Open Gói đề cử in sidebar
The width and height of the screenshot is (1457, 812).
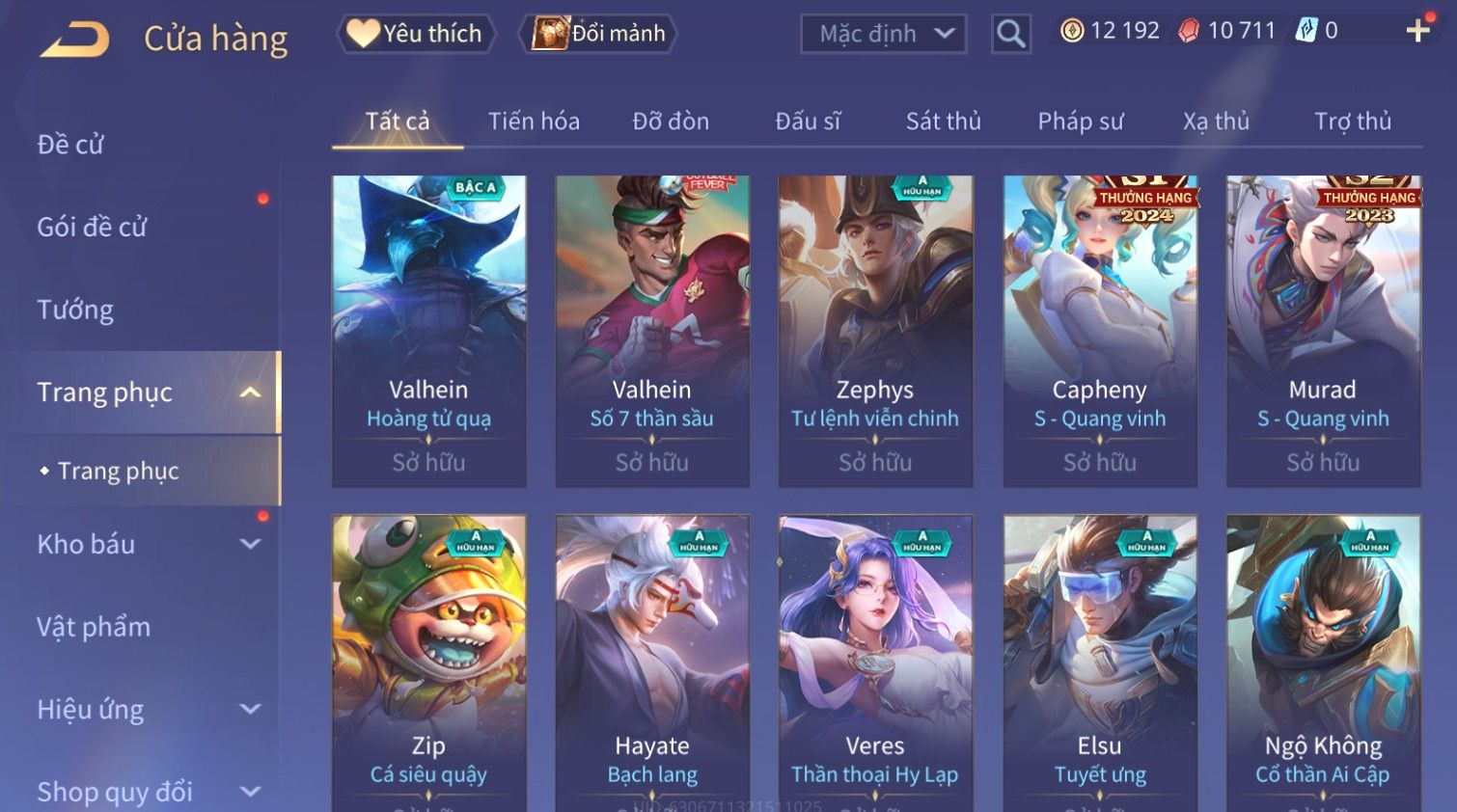pos(92,227)
